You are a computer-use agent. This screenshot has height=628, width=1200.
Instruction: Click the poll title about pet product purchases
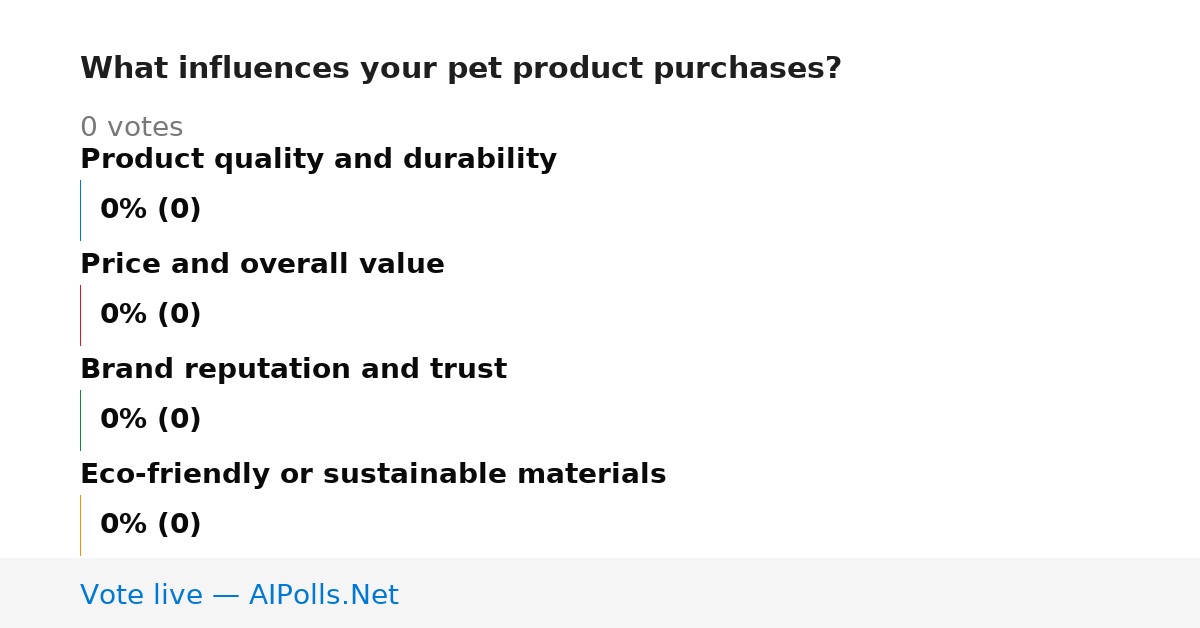click(x=461, y=69)
